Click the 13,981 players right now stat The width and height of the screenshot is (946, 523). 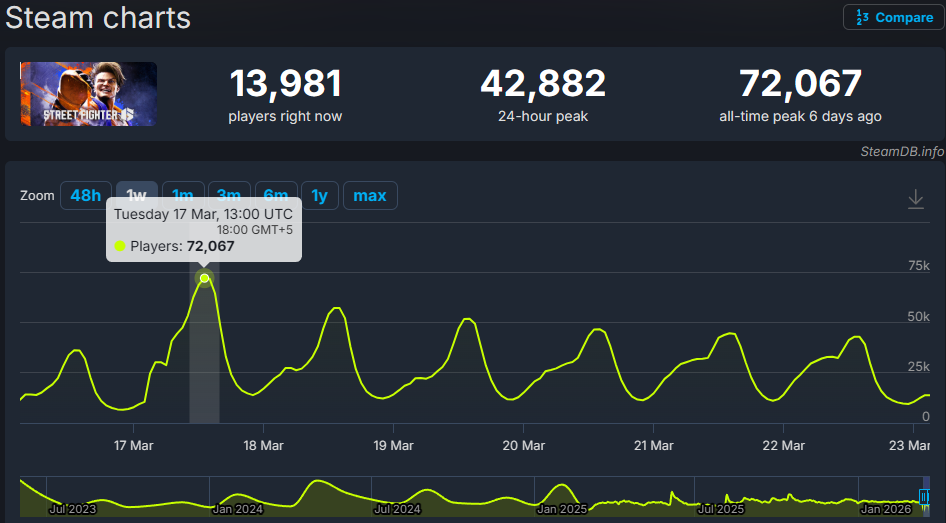(285, 85)
